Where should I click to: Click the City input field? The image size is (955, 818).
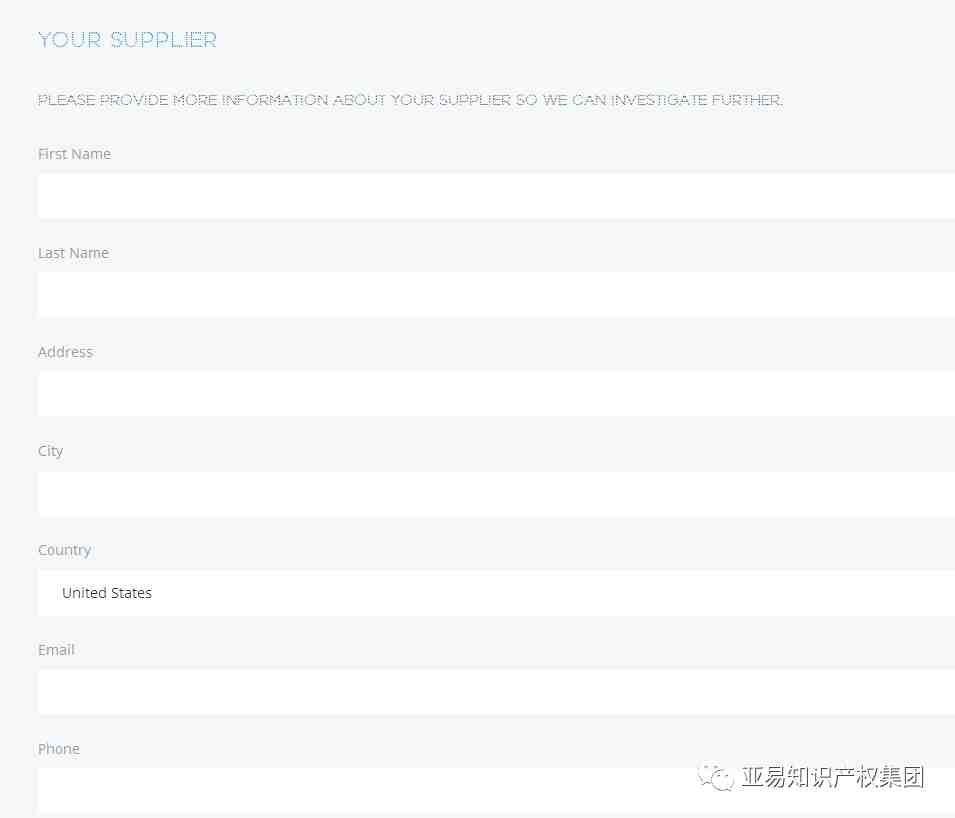point(496,493)
